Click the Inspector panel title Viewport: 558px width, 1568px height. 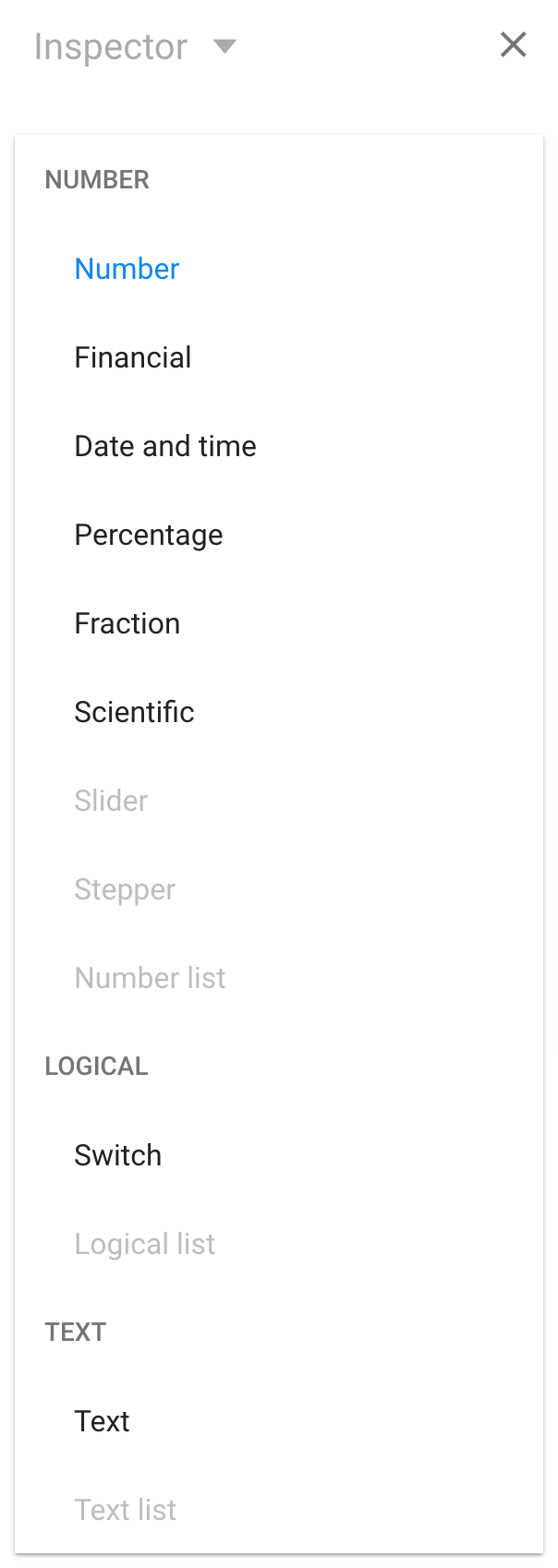(111, 46)
